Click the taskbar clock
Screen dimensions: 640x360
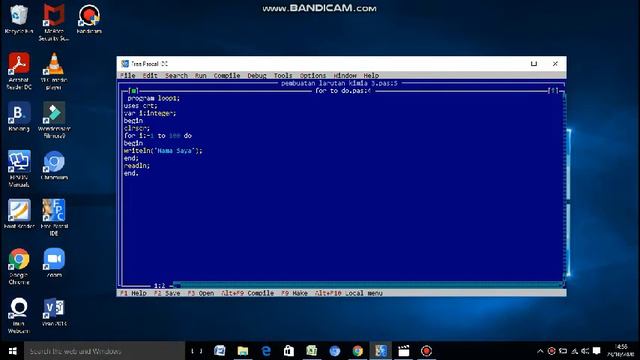621,351
